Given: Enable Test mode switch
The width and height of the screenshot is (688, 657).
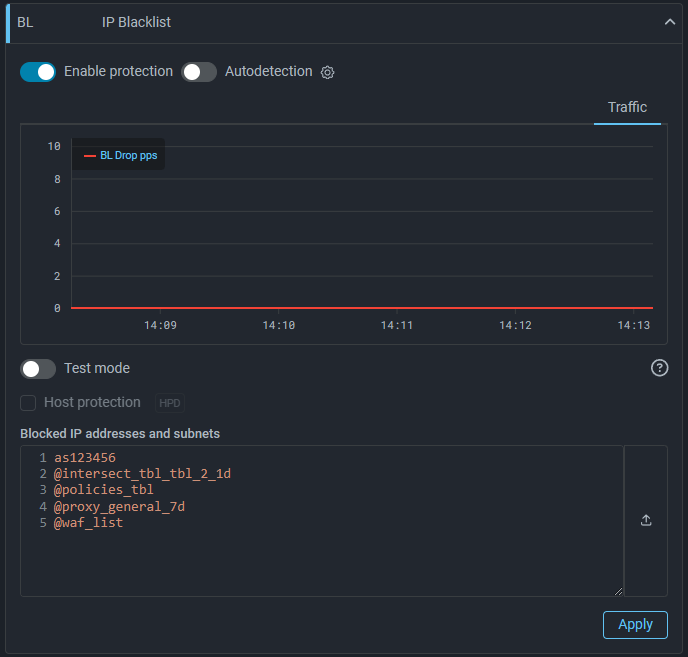Looking at the screenshot, I should [38, 369].
